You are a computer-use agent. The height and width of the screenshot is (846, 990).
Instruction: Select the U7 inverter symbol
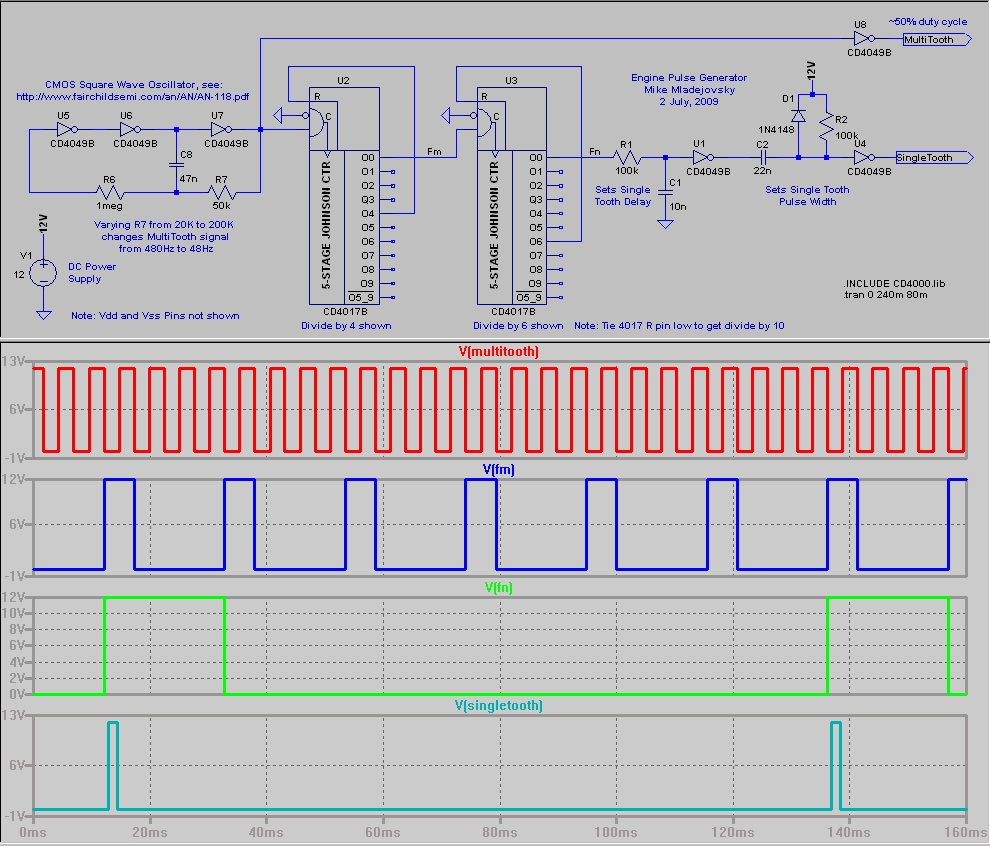point(222,129)
